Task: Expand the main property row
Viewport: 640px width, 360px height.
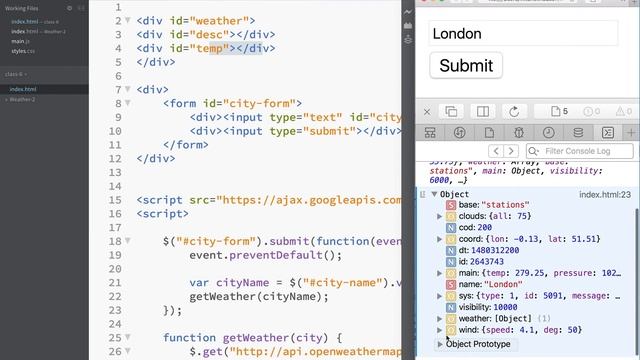Action: click(440, 273)
